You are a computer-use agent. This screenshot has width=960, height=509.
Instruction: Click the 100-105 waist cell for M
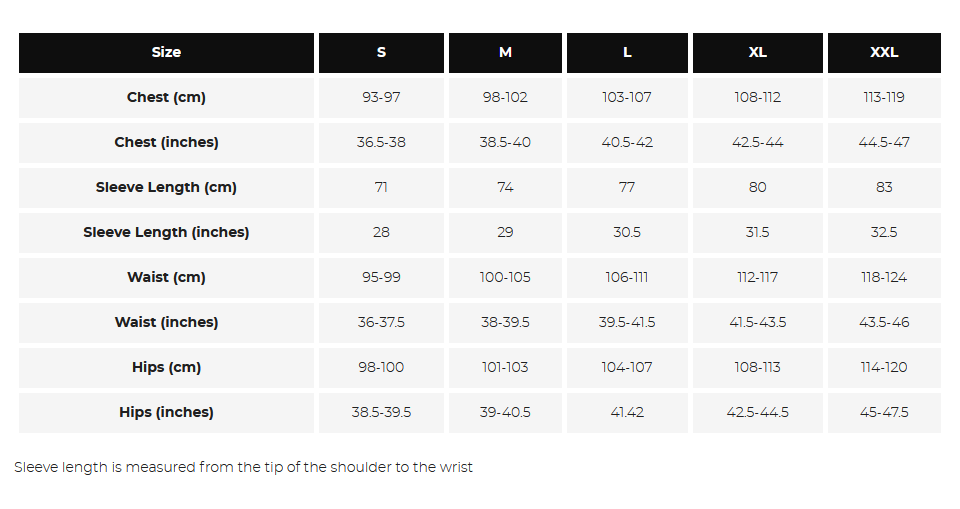pos(505,278)
